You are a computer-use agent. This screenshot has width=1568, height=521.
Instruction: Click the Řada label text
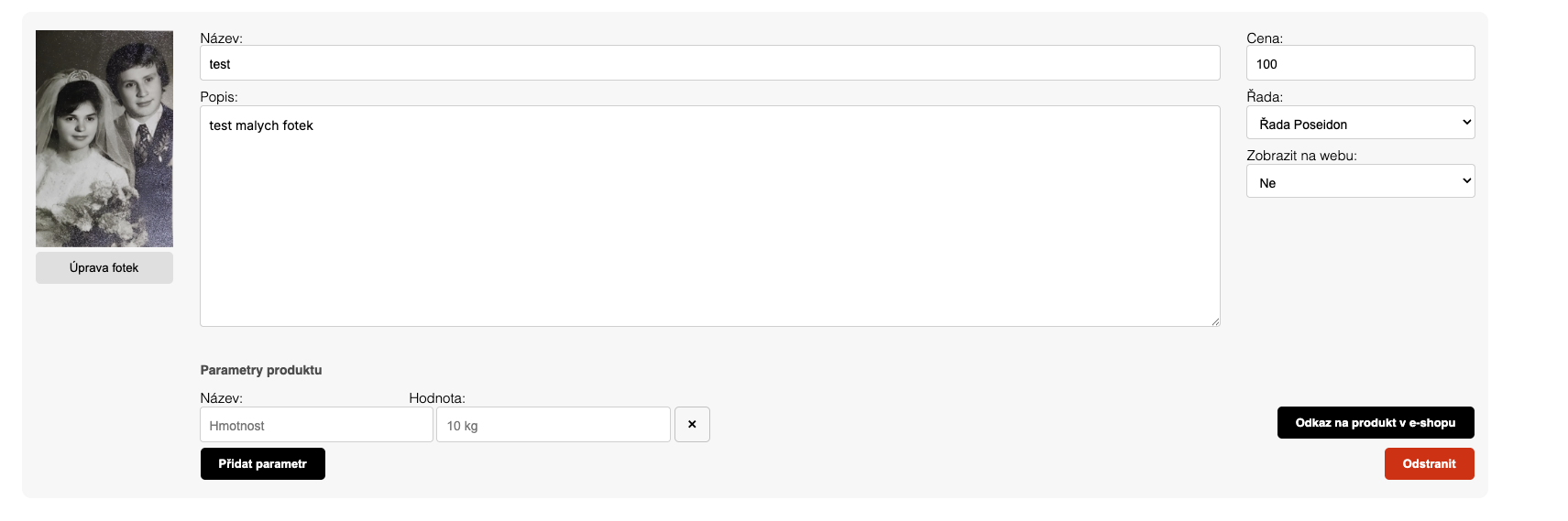tap(1264, 97)
